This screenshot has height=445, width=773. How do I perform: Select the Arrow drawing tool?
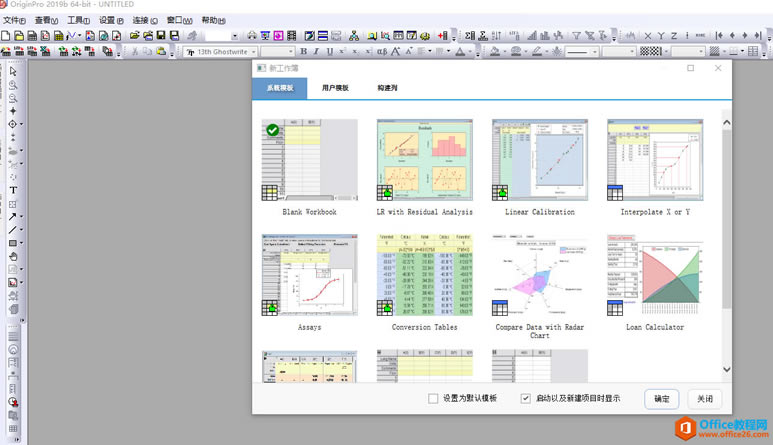(12, 216)
